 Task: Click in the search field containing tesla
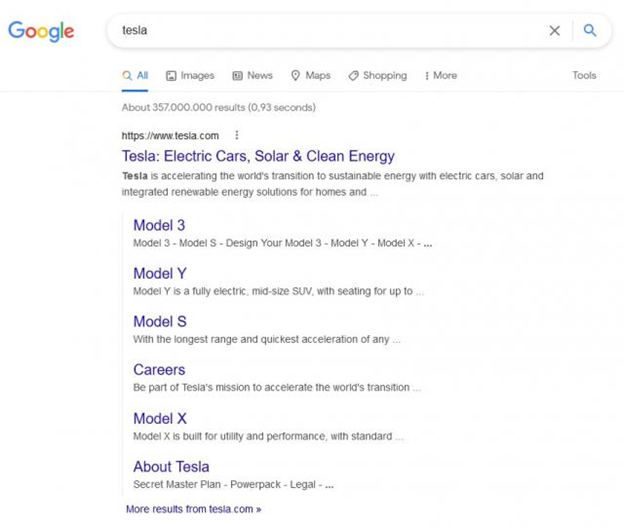click(326, 31)
